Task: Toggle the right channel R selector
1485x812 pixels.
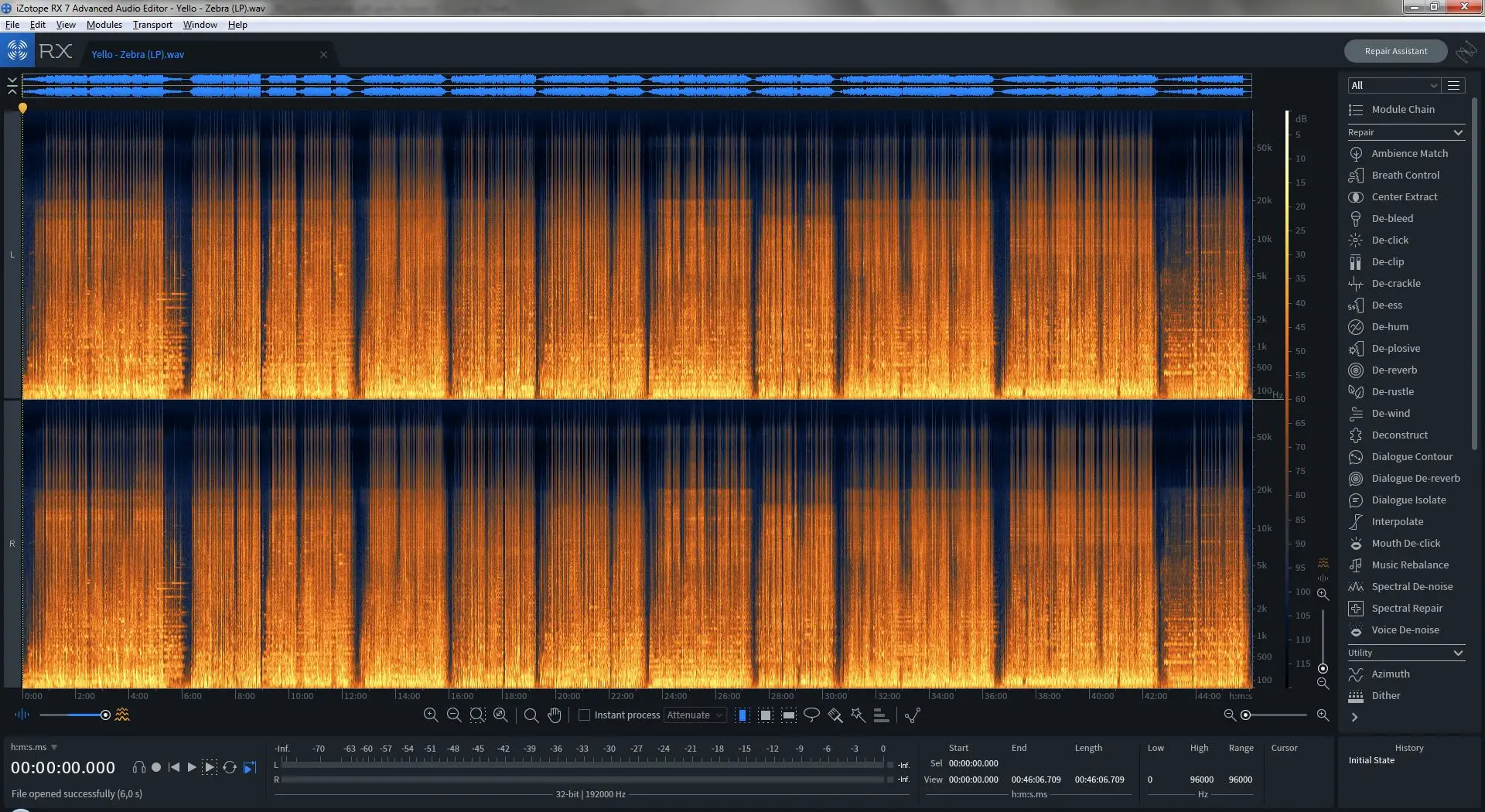Action: click(x=12, y=544)
